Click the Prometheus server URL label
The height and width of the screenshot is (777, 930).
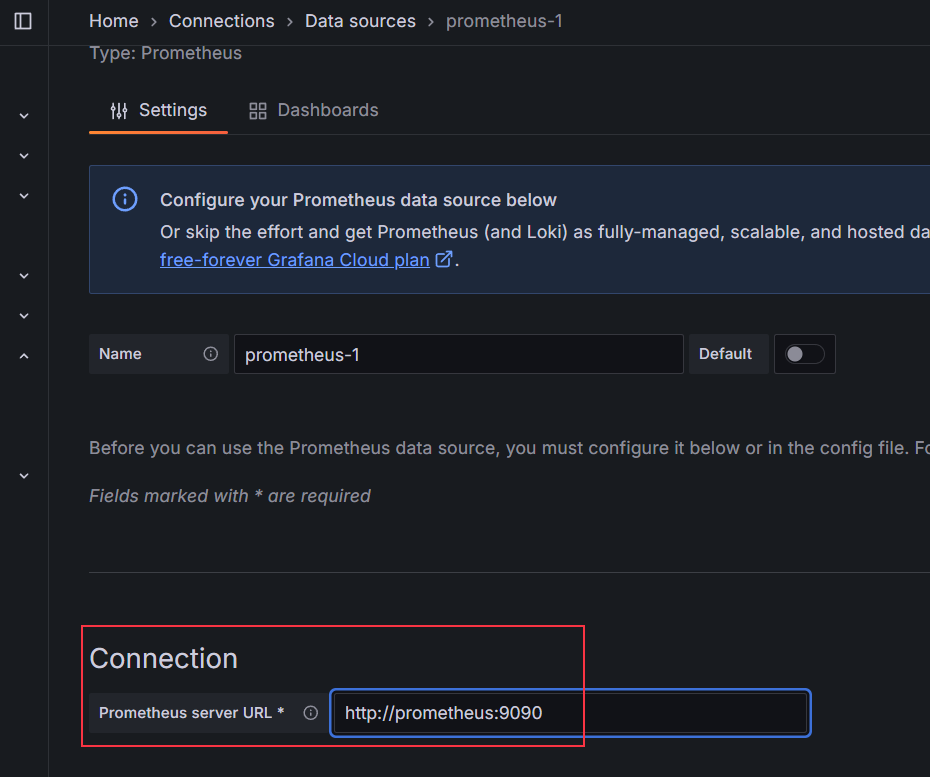192,713
